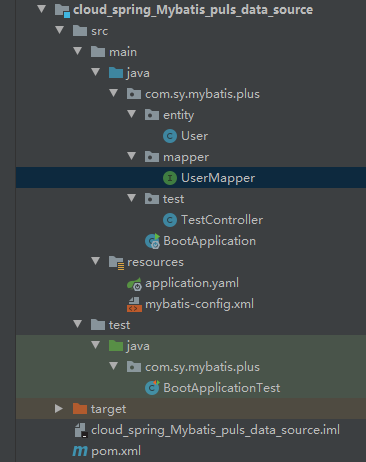Click the TestController class icon
This screenshot has width=366, height=462.
(x=170, y=220)
